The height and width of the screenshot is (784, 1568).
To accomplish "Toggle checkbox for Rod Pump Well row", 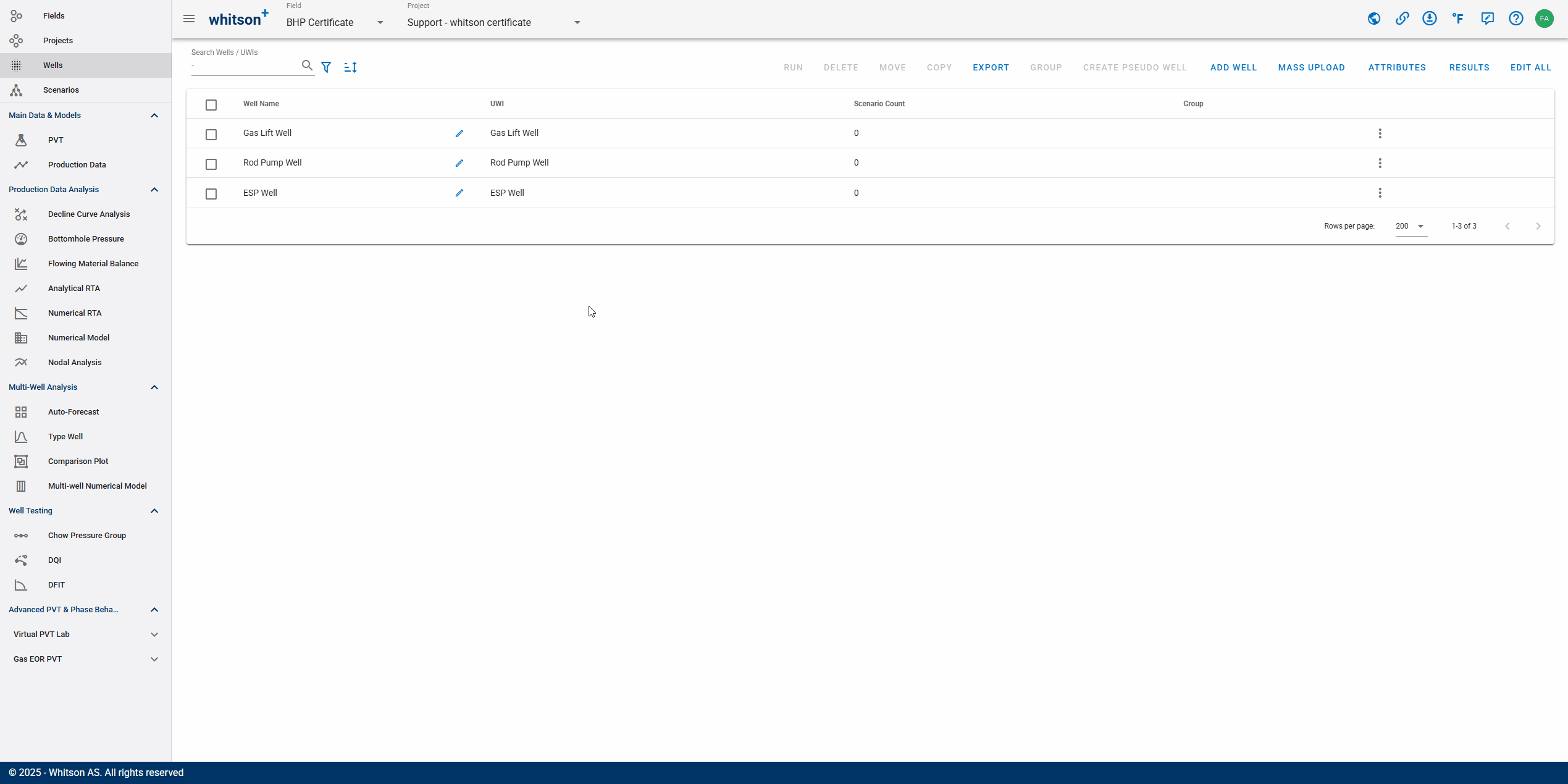I will (x=211, y=163).
